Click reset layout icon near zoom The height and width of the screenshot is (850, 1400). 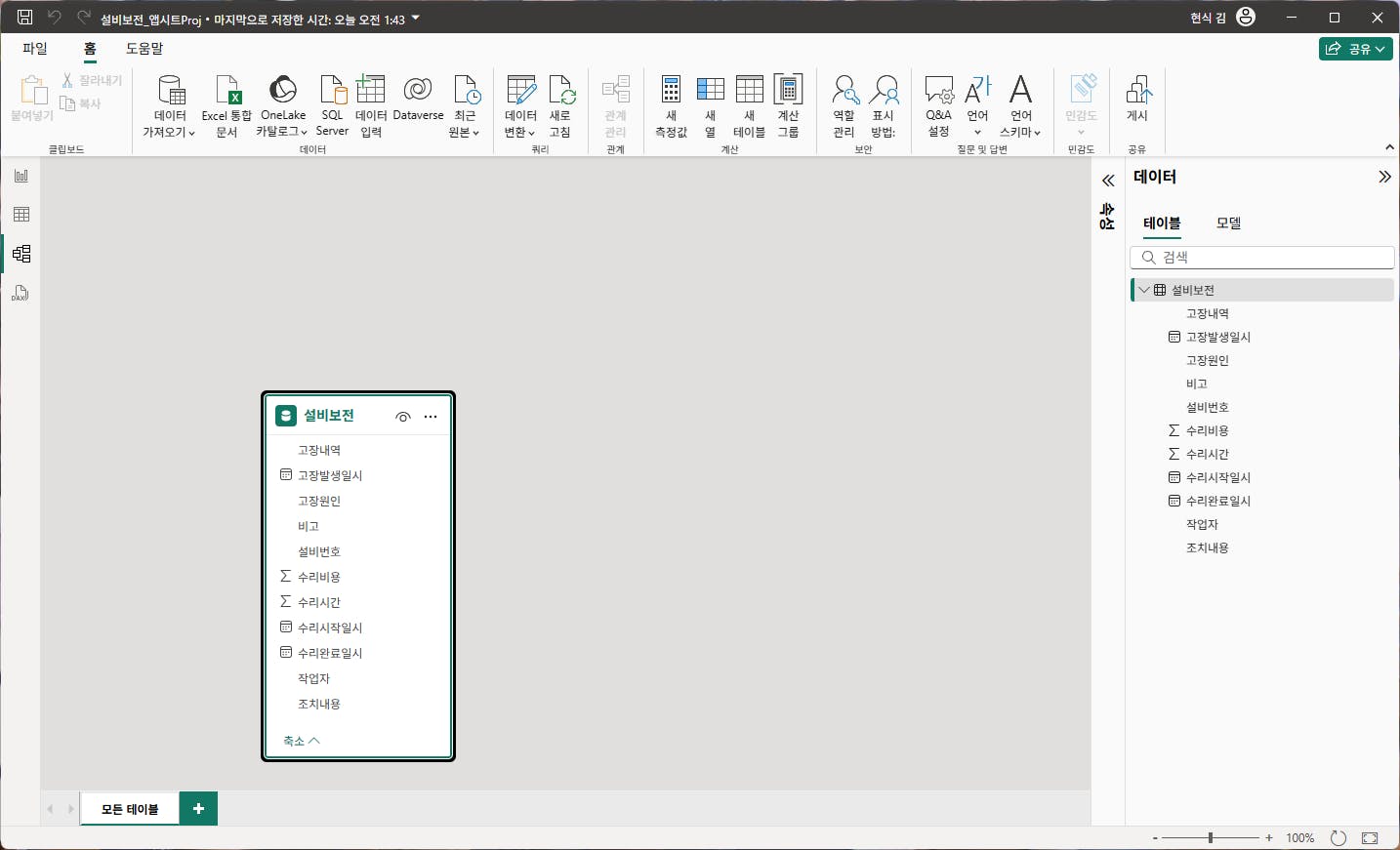point(1338,838)
